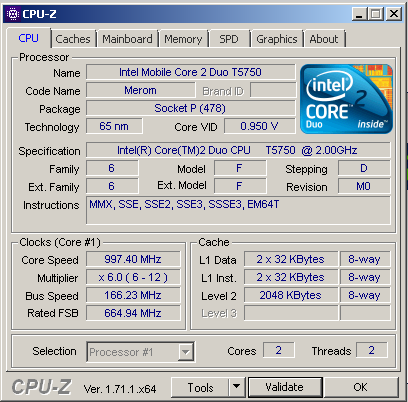Click the Specification field text
The width and height of the screenshot is (408, 402).
238,150
